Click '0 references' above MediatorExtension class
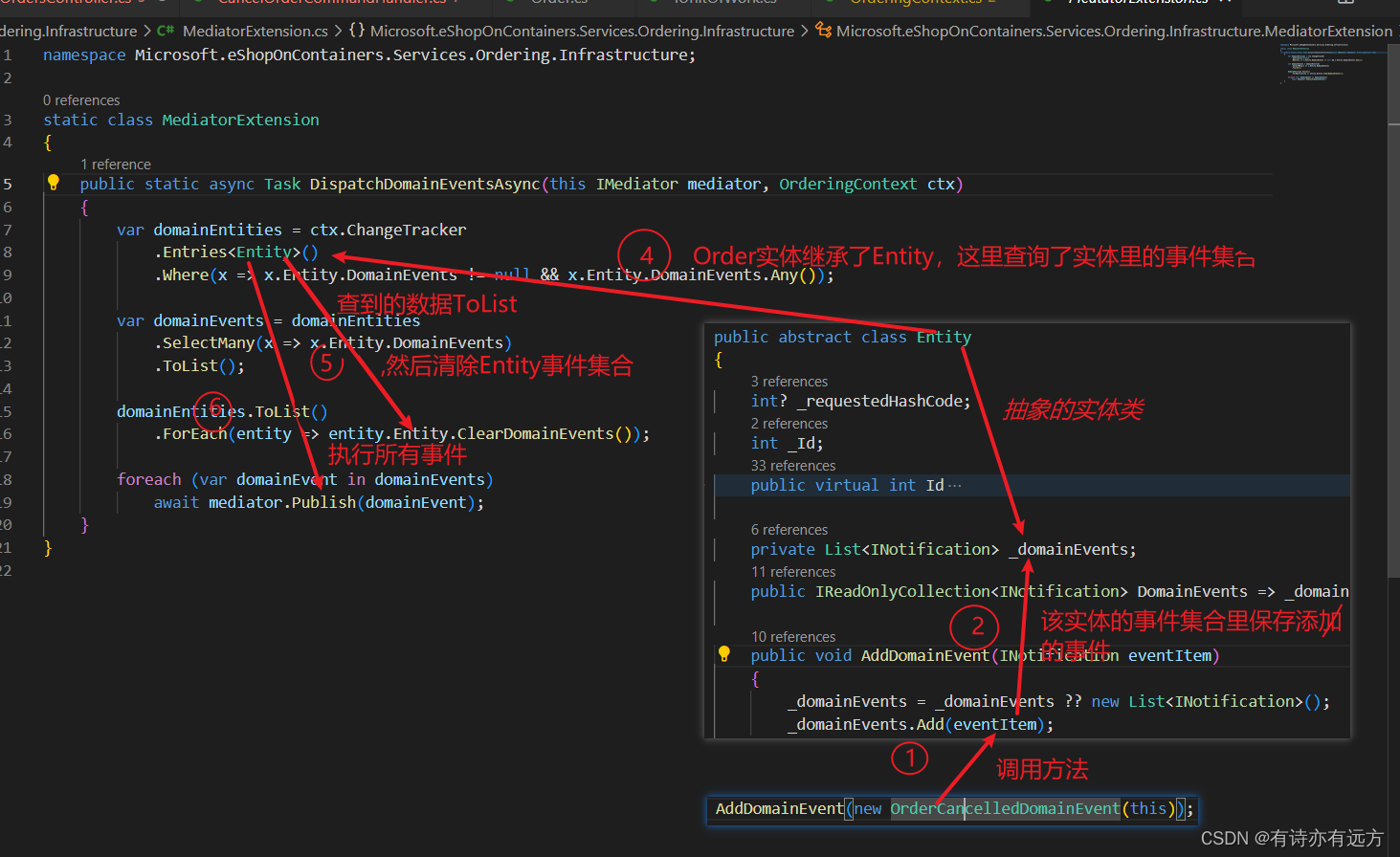 click(81, 100)
